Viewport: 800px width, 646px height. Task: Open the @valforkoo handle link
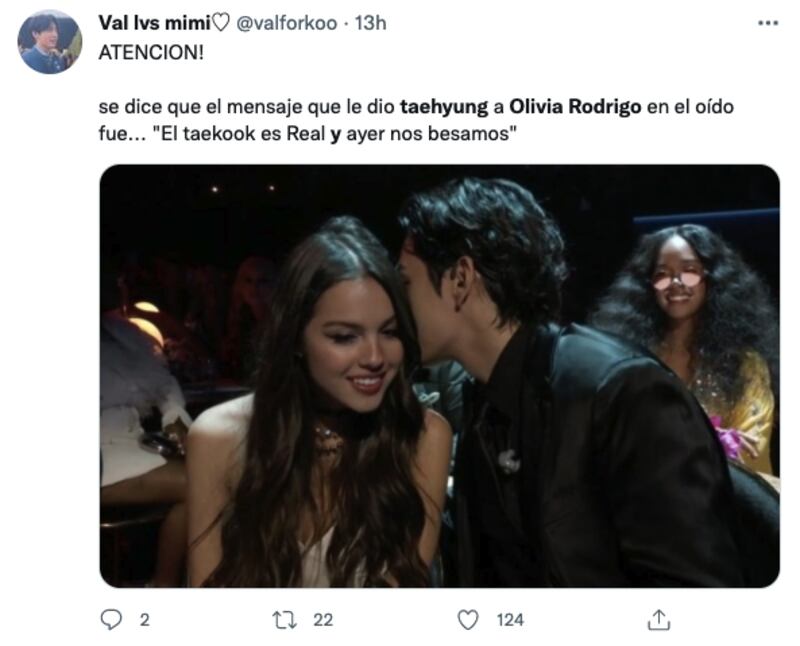pyautogui.click(x=285, y=23)
